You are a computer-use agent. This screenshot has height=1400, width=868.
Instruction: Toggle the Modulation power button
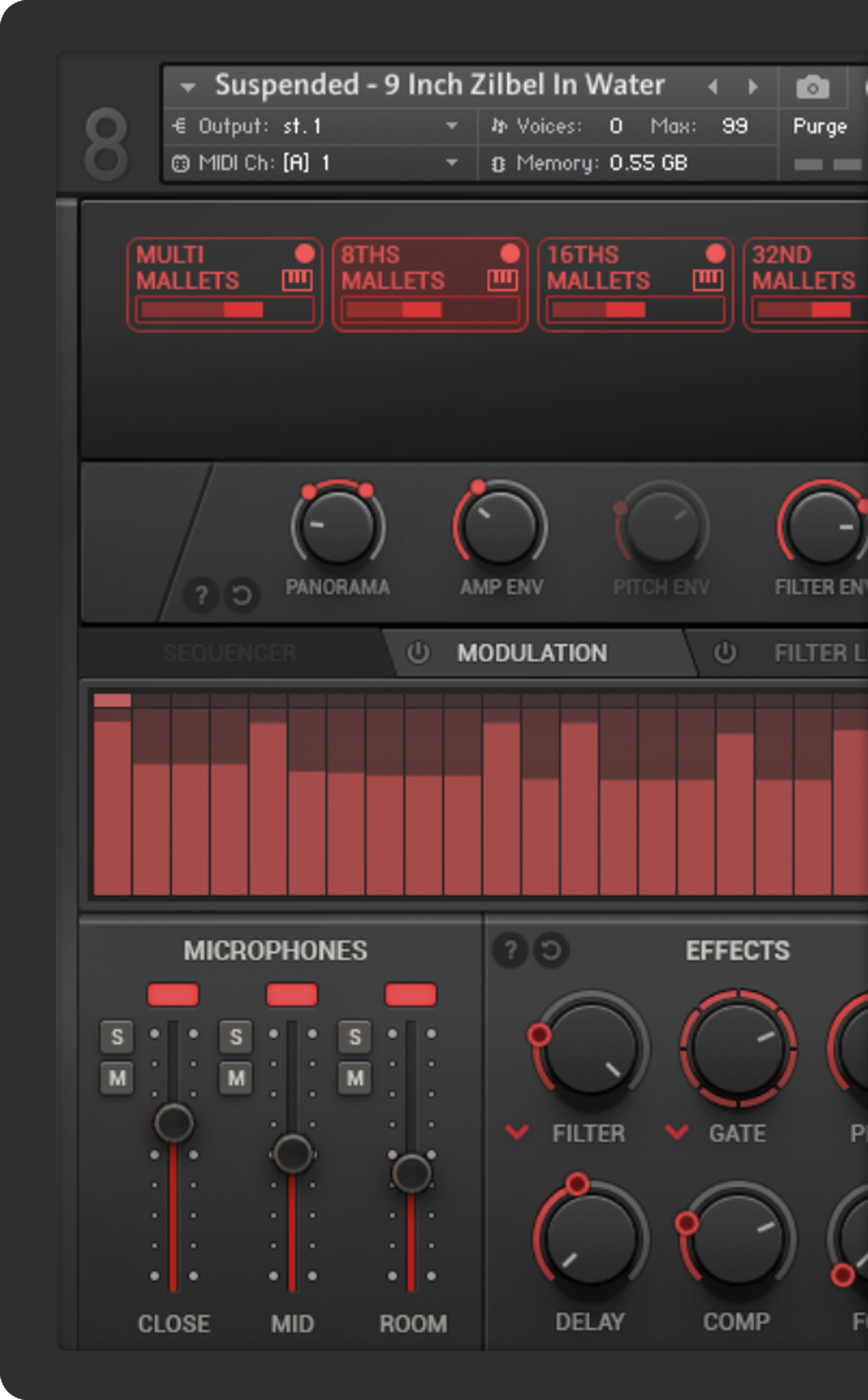(418, 653)
